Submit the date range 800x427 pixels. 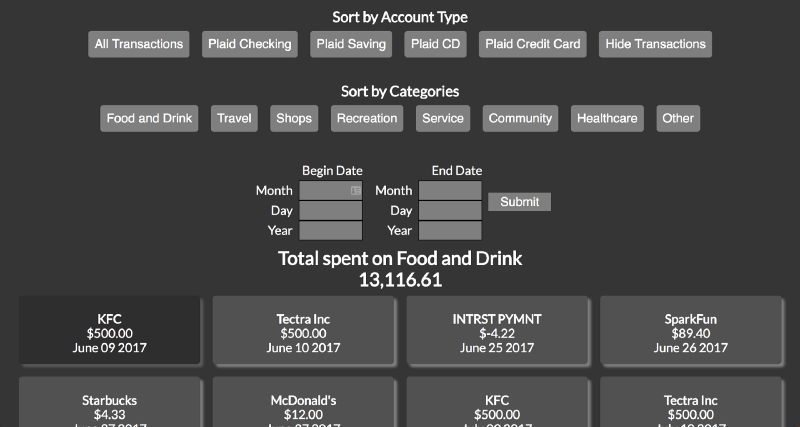519,202
